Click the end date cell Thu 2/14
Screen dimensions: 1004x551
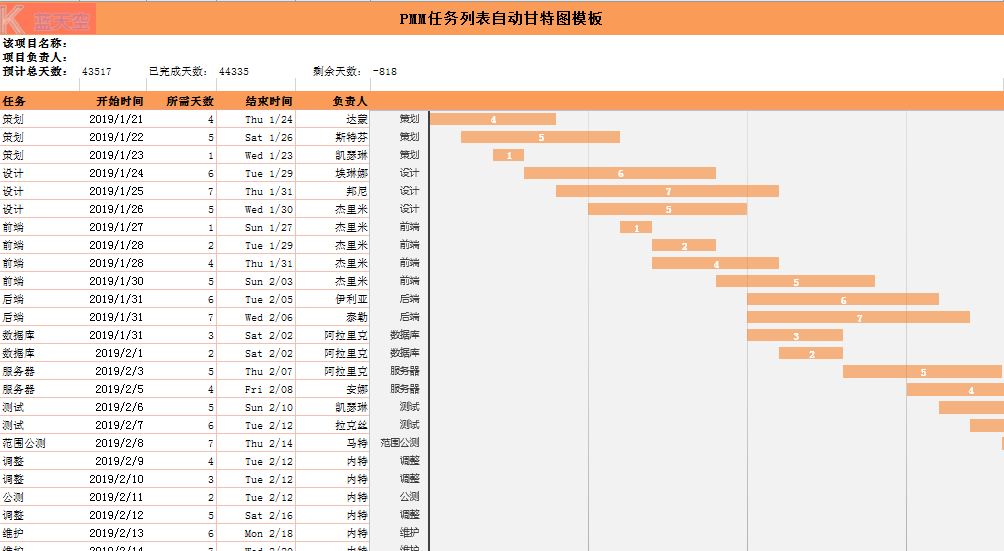pos(268,444)
